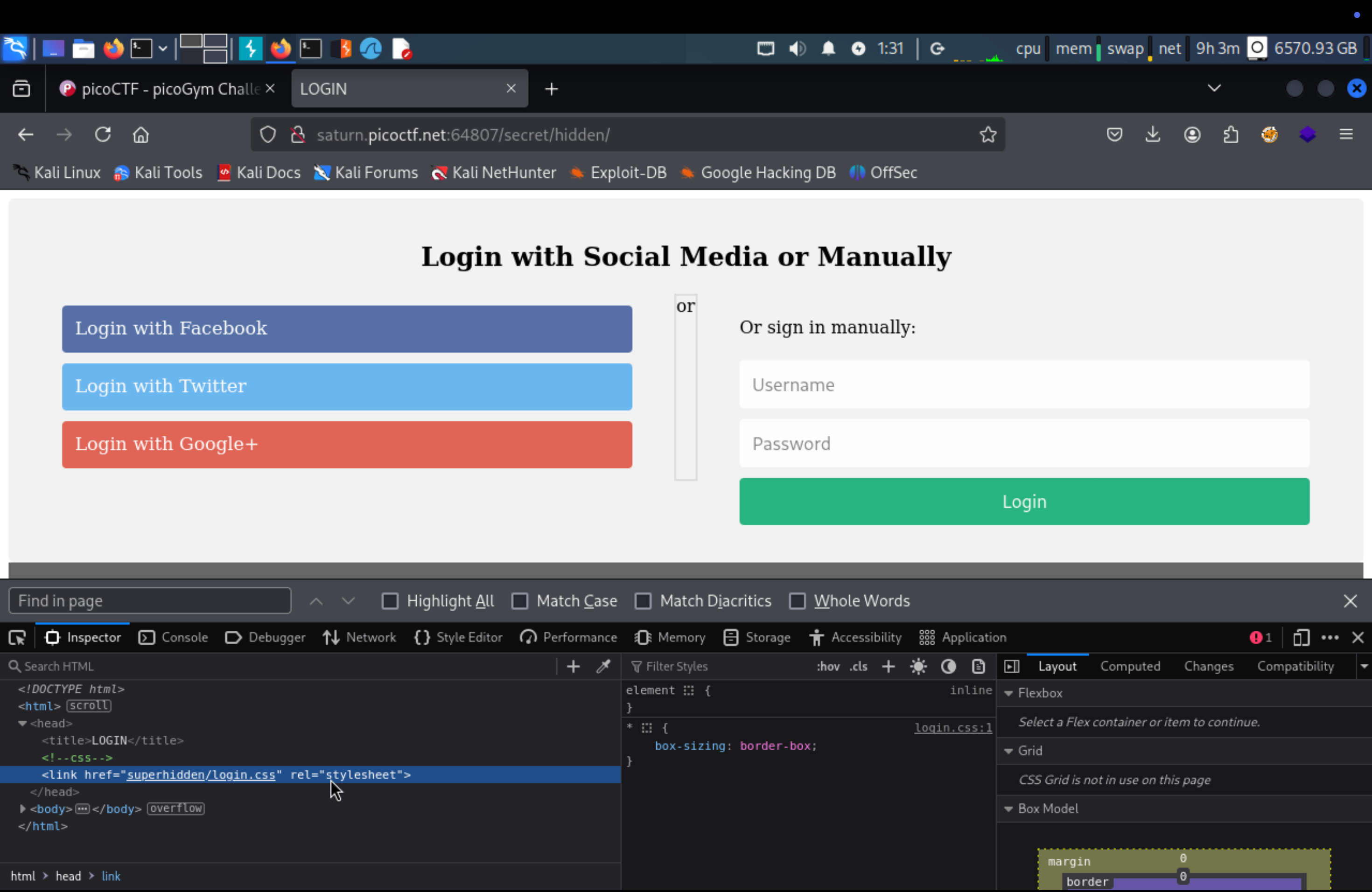Click the red error count badge
1372x892 pixels.
click(x=1260, y=637)
